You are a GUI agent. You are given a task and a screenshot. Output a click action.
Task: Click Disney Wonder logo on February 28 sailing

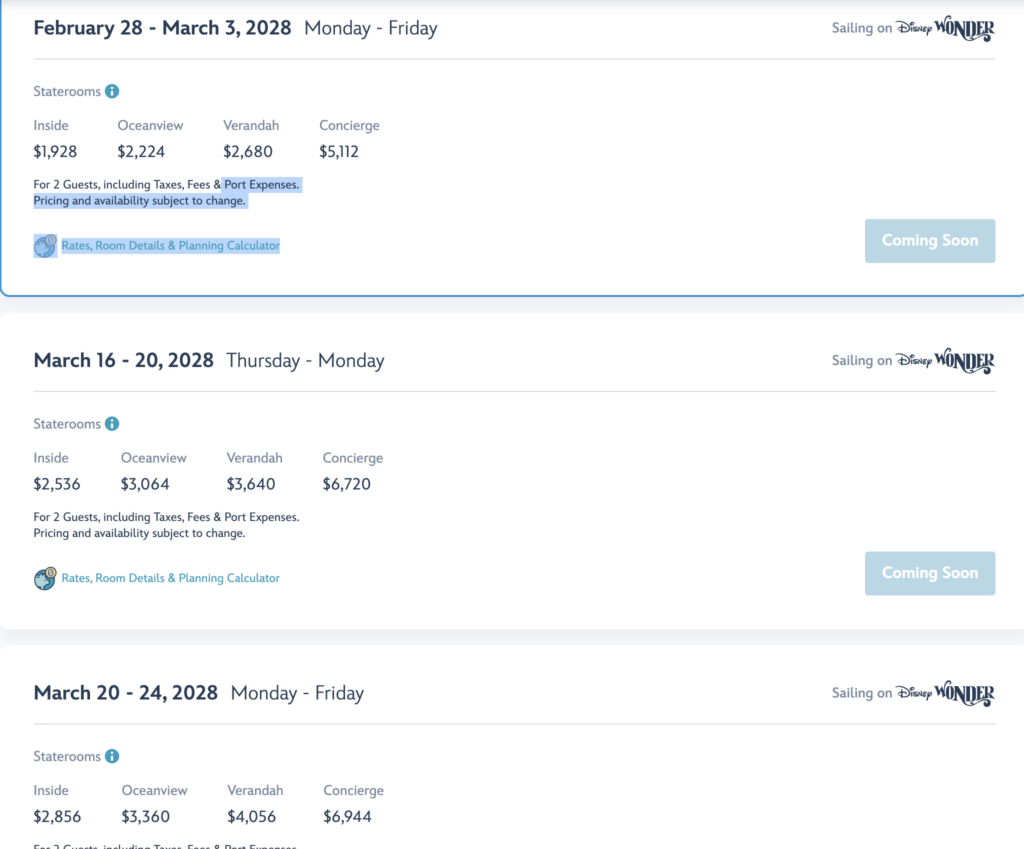pyautogui.click(x=945, y=28)
